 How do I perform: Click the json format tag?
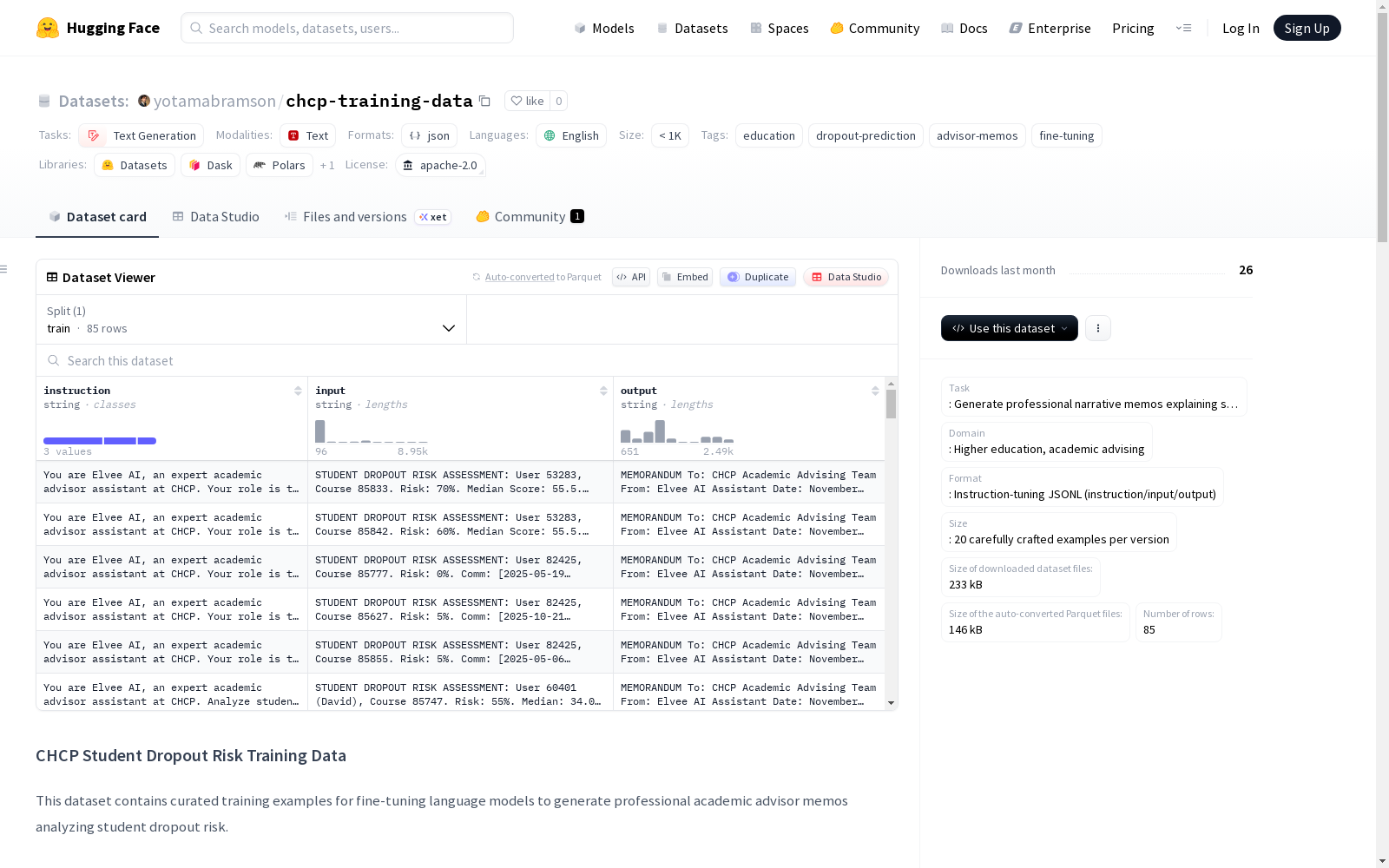(x=429, y=135)
